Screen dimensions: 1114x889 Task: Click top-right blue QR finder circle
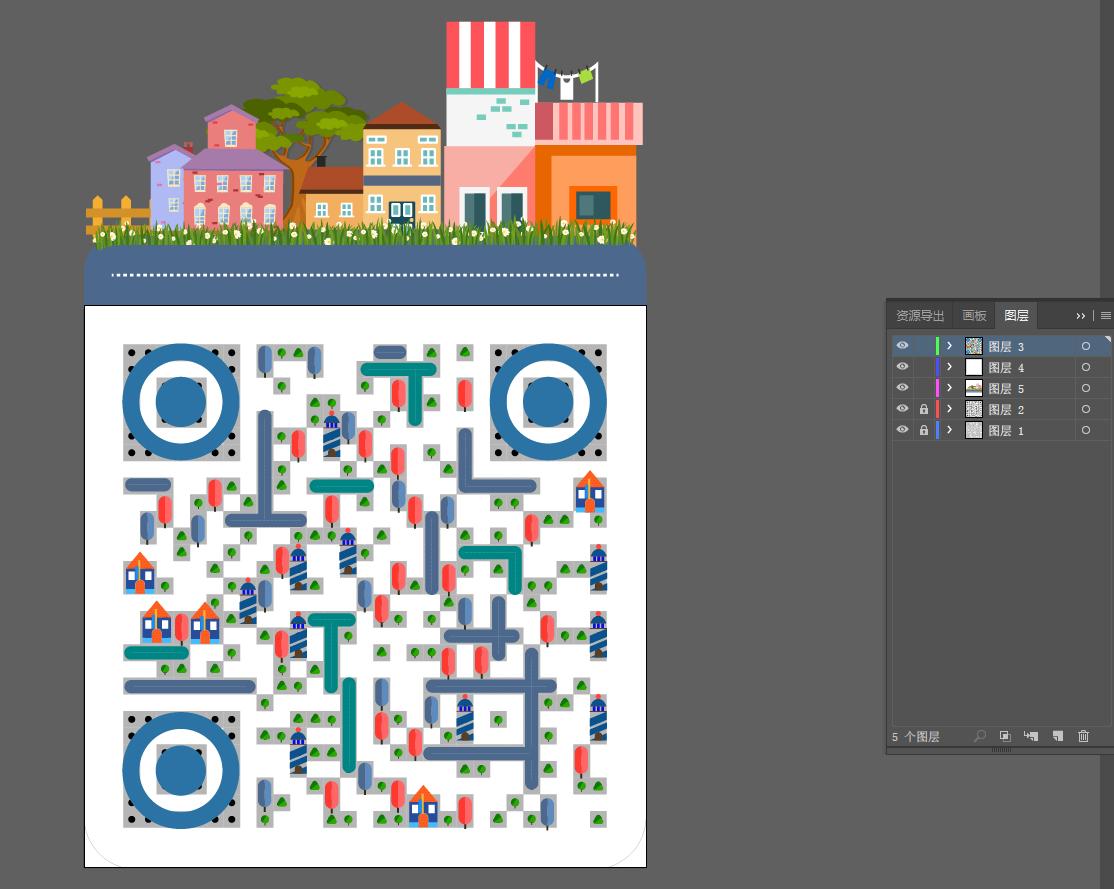click(548, 402)
